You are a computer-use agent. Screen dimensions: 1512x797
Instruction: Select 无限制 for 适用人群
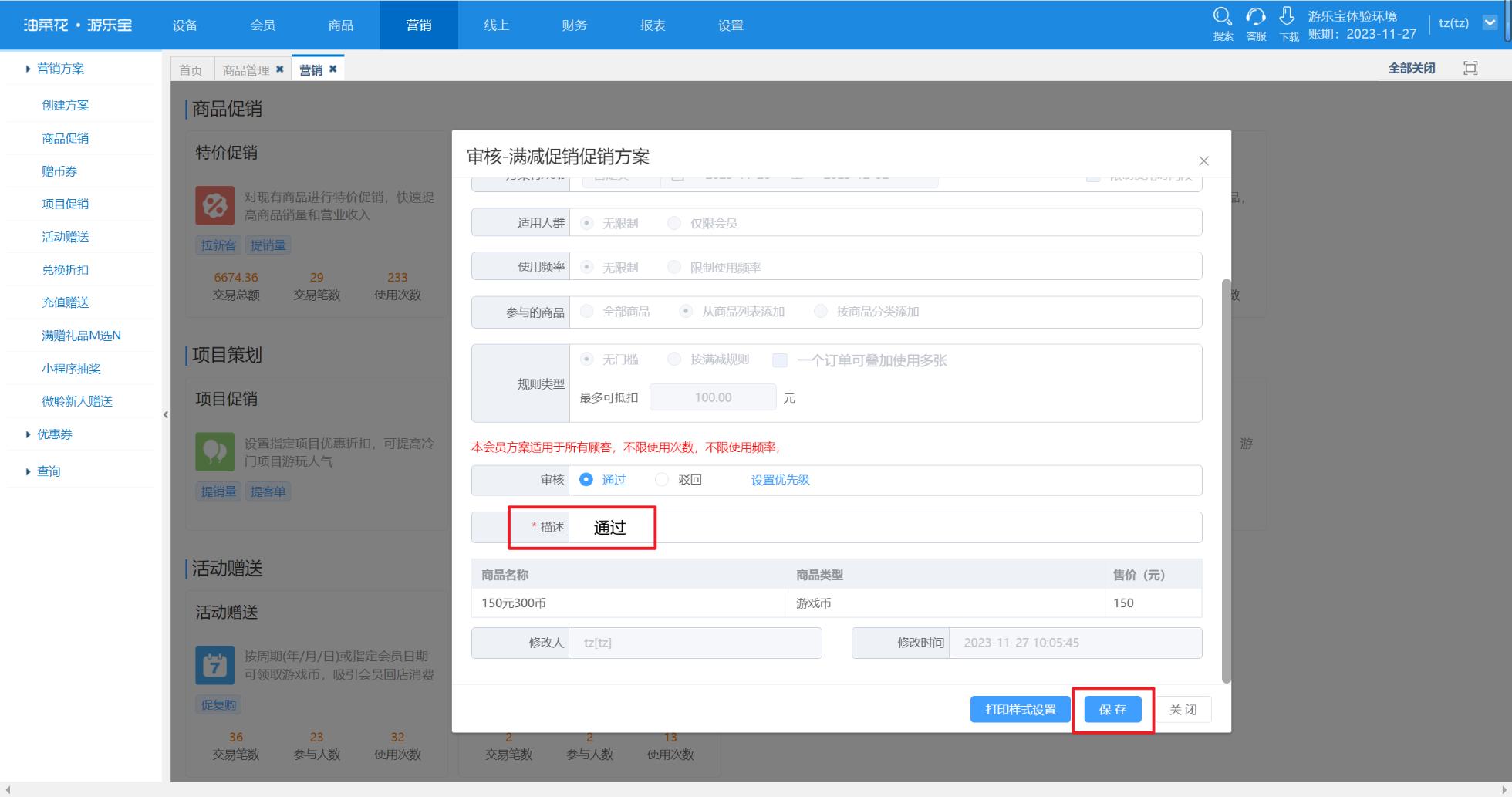pos(586,223)
